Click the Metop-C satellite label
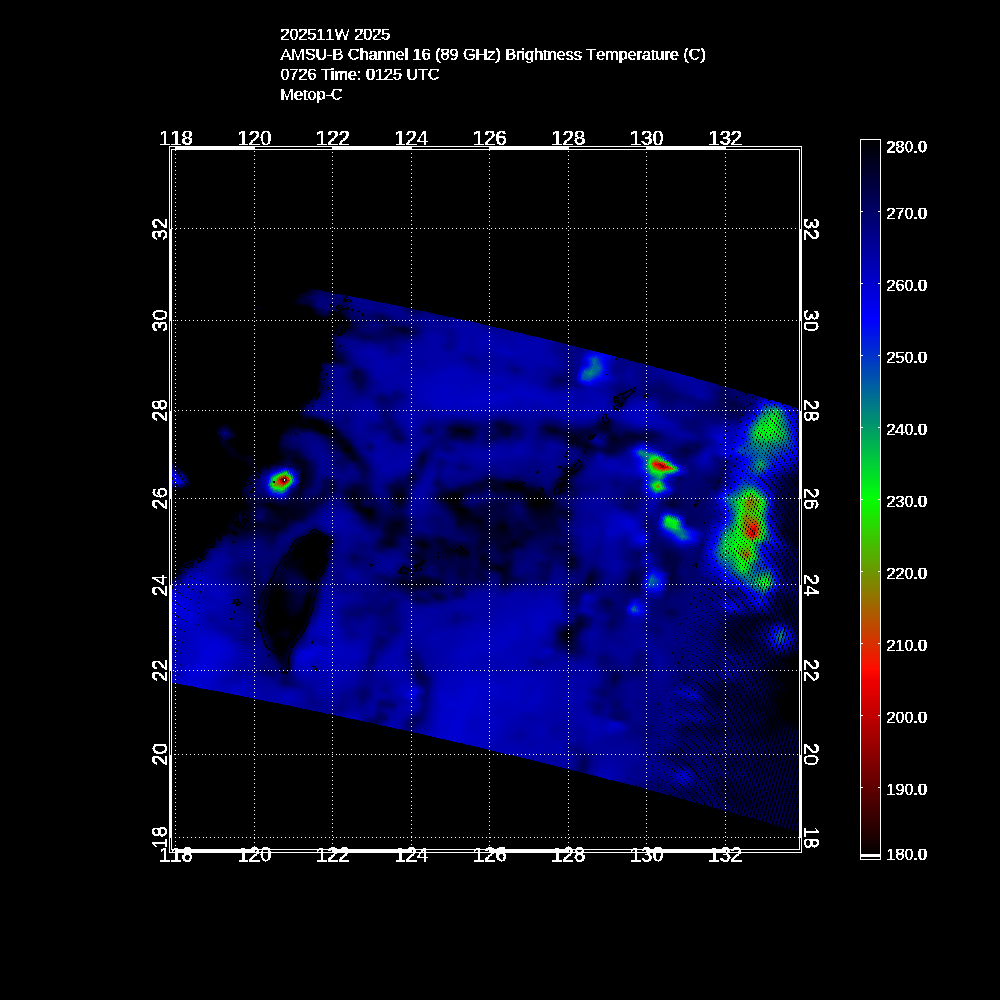The height and width of the screenshot is (1000, 1000). 310,95
